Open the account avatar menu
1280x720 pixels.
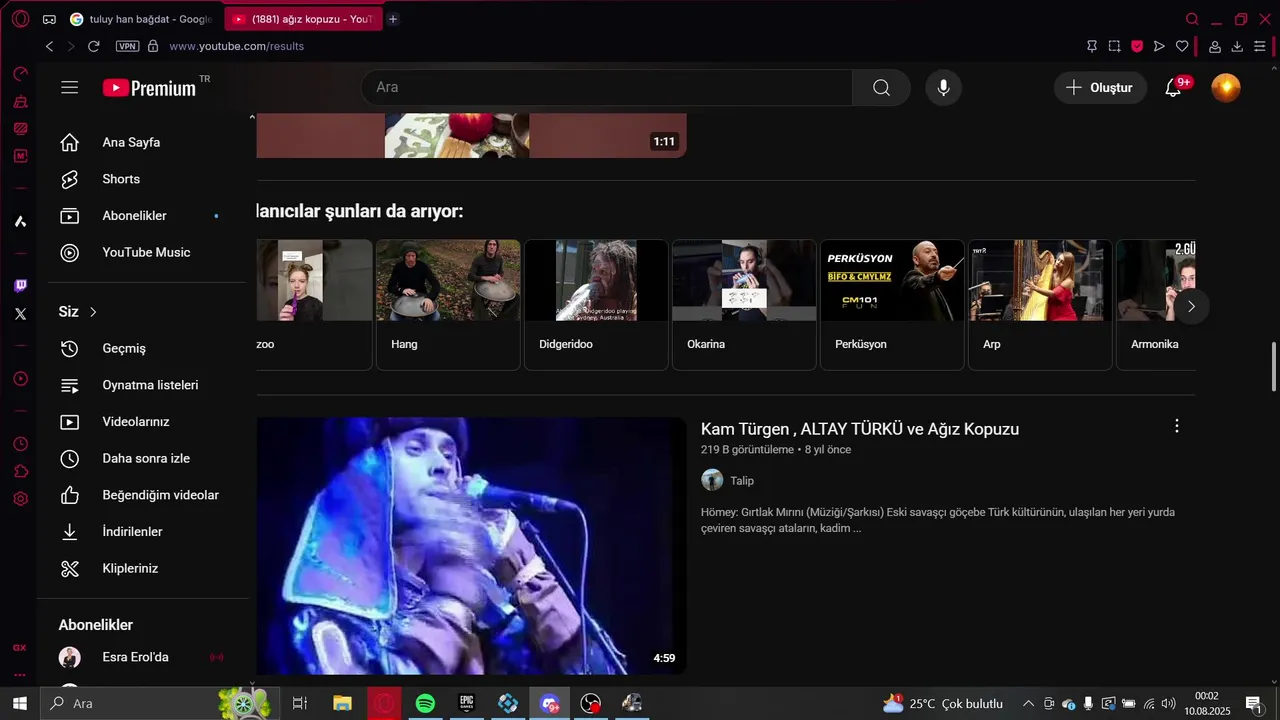1226,88
